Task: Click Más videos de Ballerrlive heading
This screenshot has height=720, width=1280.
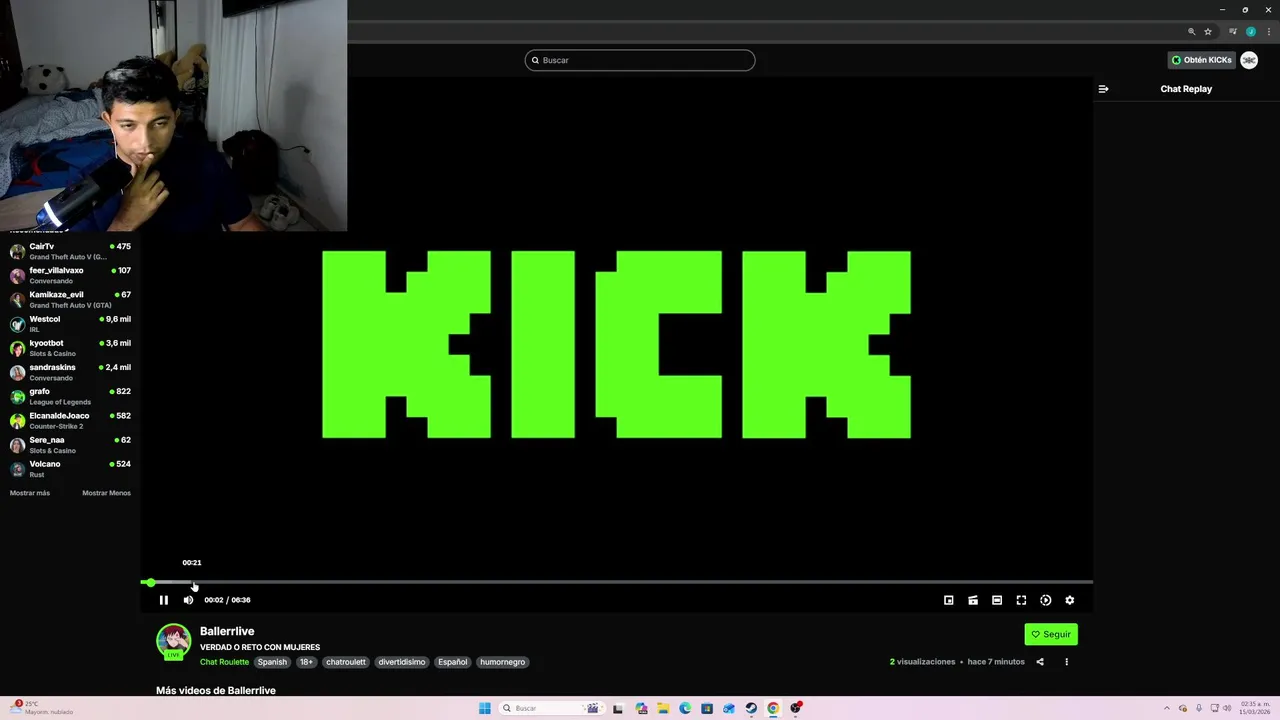Action: tap(216, 690)
